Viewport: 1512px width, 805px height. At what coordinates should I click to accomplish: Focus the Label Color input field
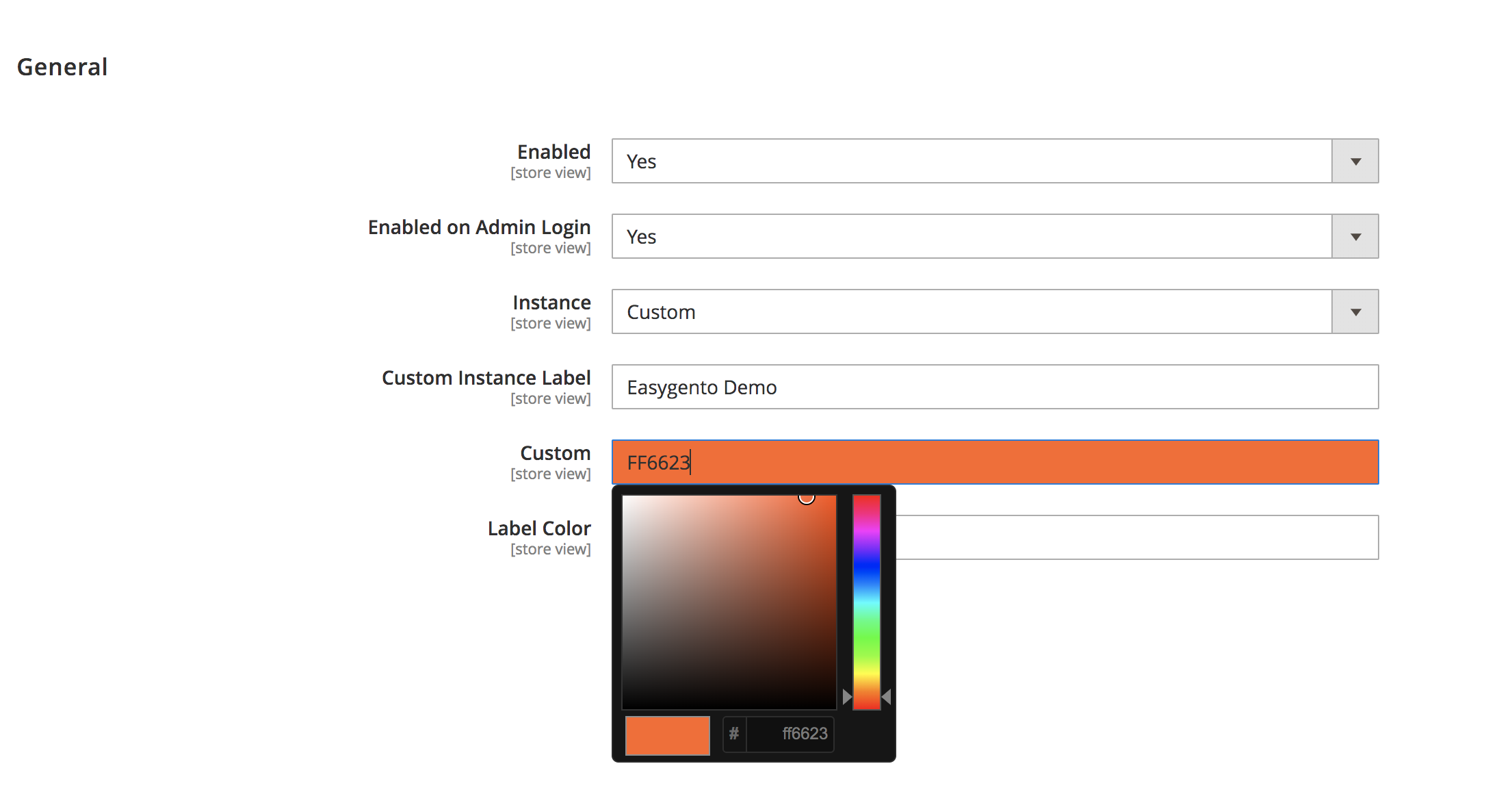1136,538
